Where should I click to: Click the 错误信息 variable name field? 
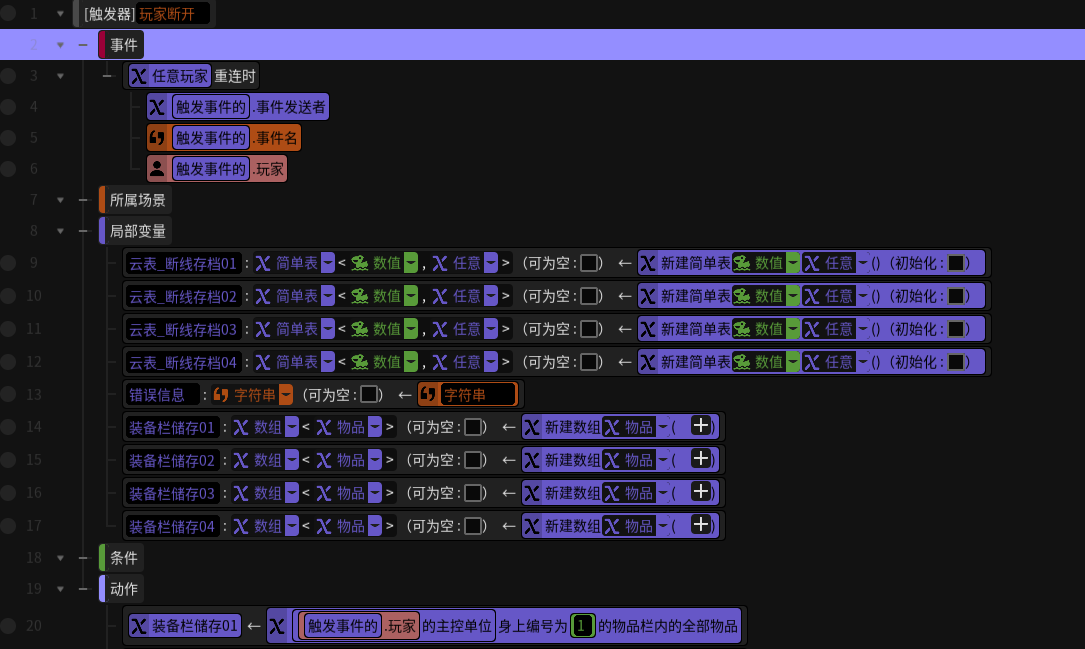[163, 395]
